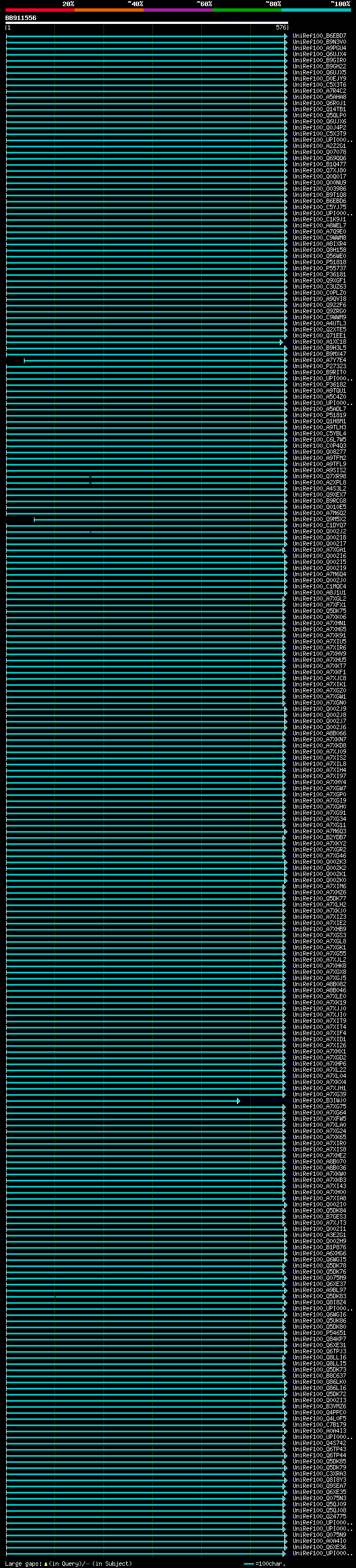Click the green ~80% identity legend segment

point(247,10)
